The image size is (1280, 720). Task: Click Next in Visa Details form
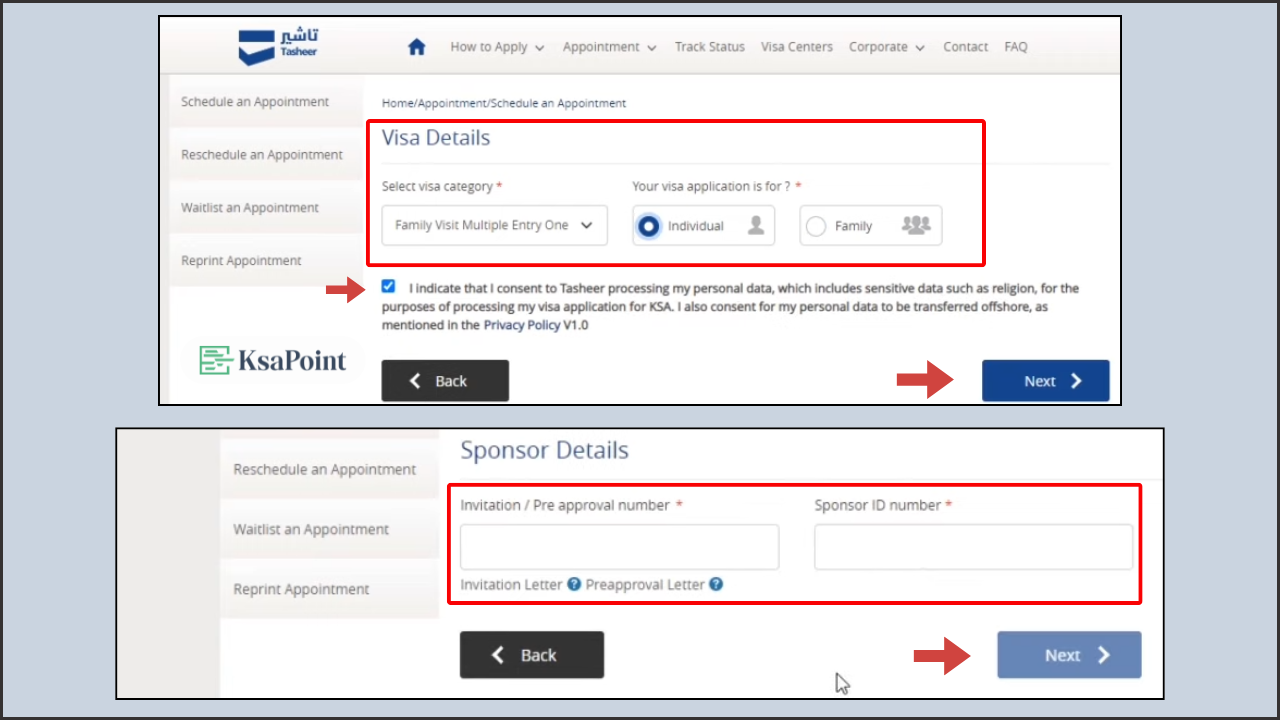(1046, 381)
